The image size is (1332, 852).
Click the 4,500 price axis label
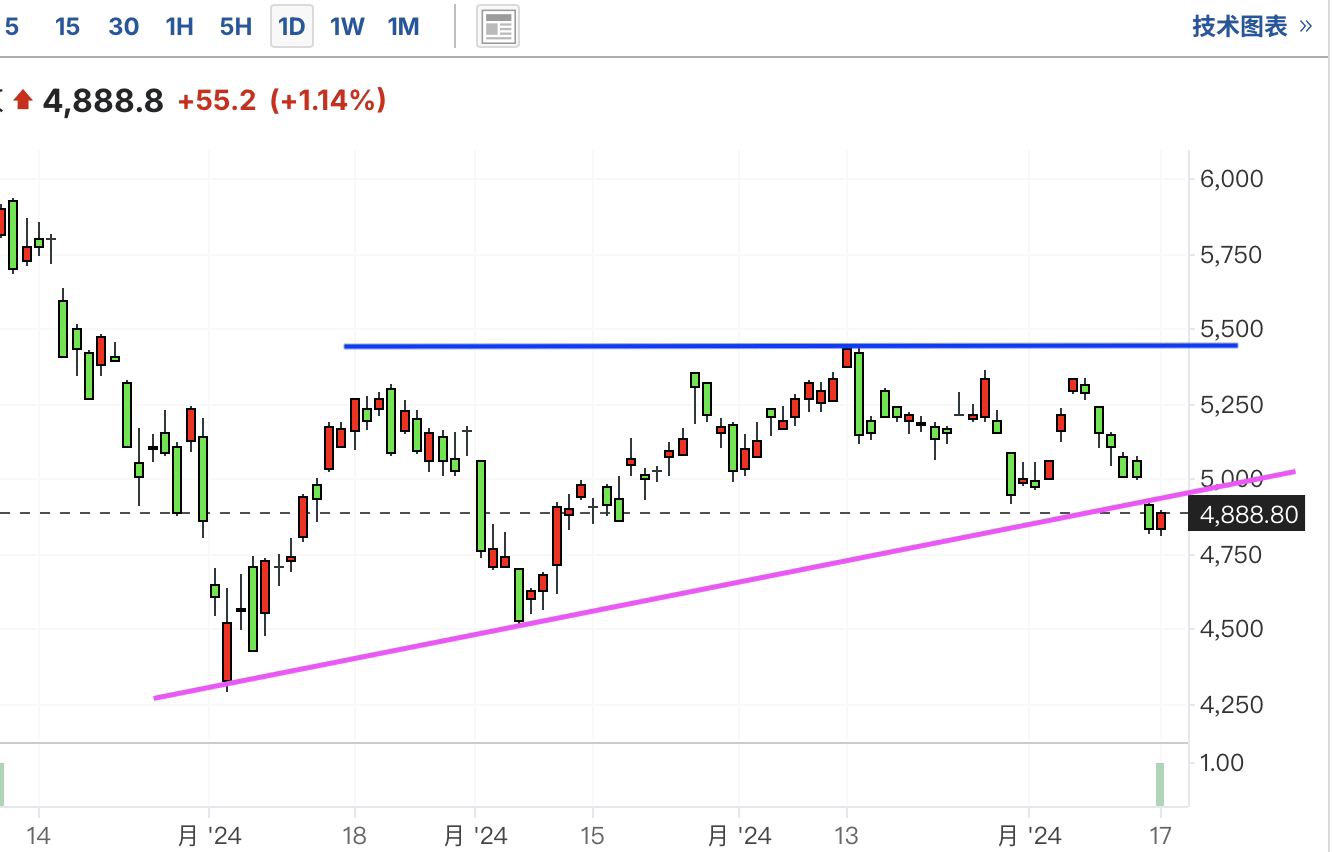(x=1231, y=629)
